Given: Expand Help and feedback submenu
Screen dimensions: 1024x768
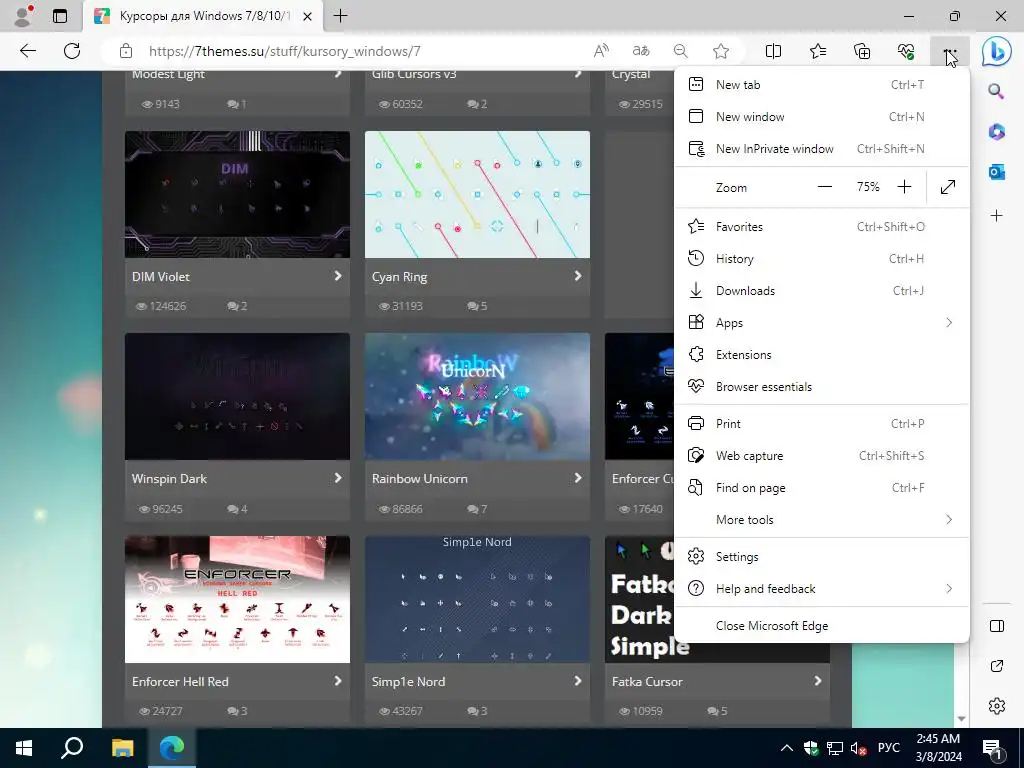Looking at the screenshot, I should (822, 588).
